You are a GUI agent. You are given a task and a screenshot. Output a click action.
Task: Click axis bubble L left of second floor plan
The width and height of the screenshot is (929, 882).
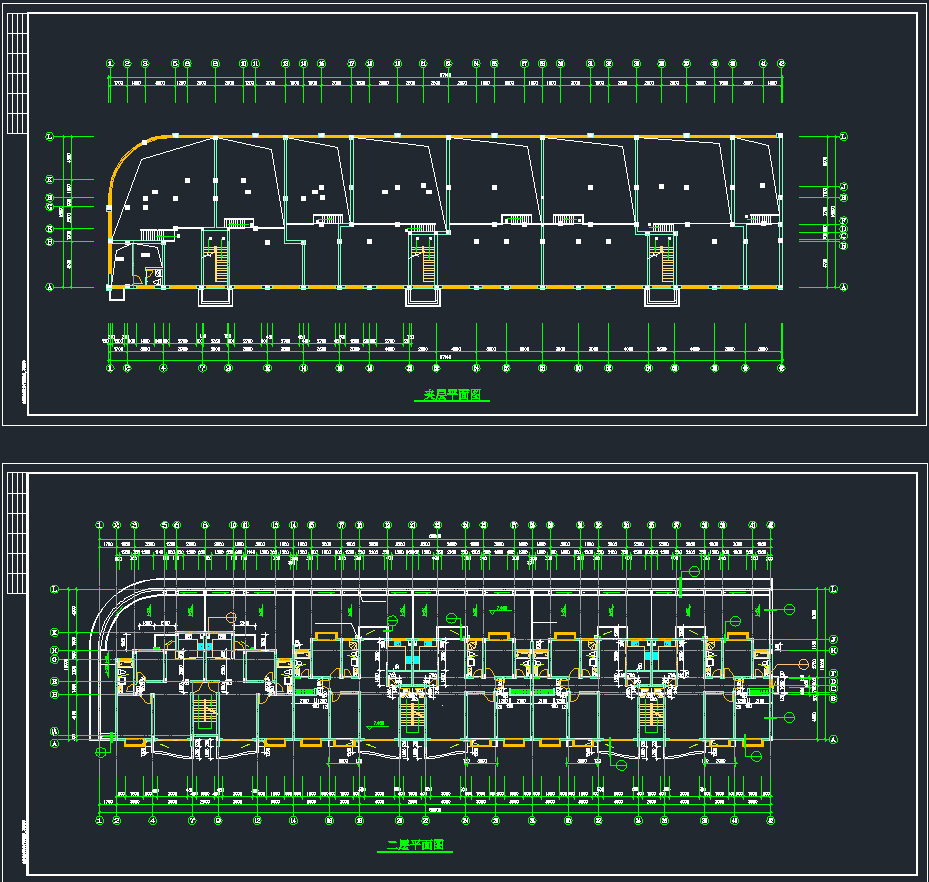click(x=55, y=590)
